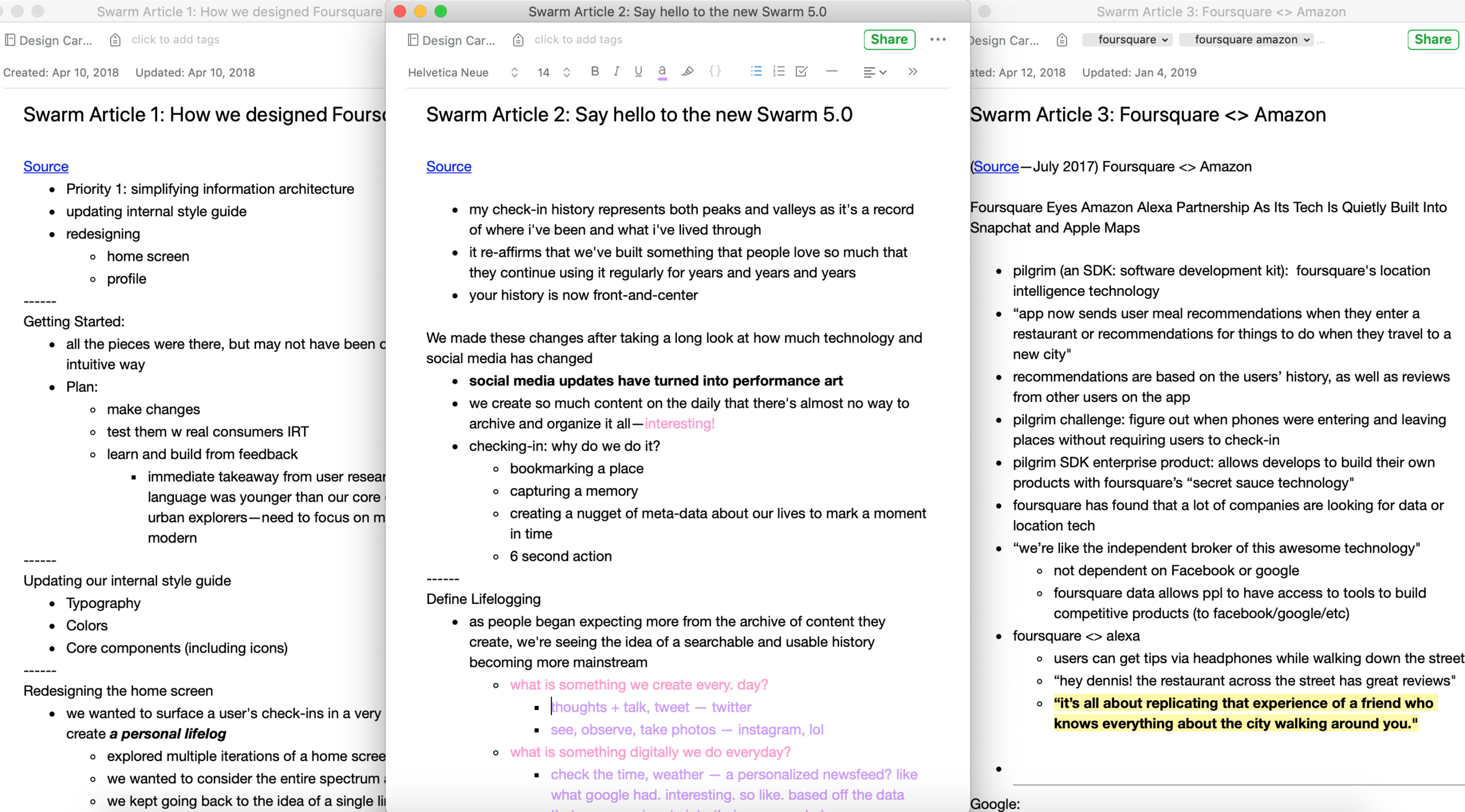The width and height of the screenshot is (1465, 812).
Task: Open the Source link in Article 1 window
Action: pyautogui.click(x=46, y=166)
